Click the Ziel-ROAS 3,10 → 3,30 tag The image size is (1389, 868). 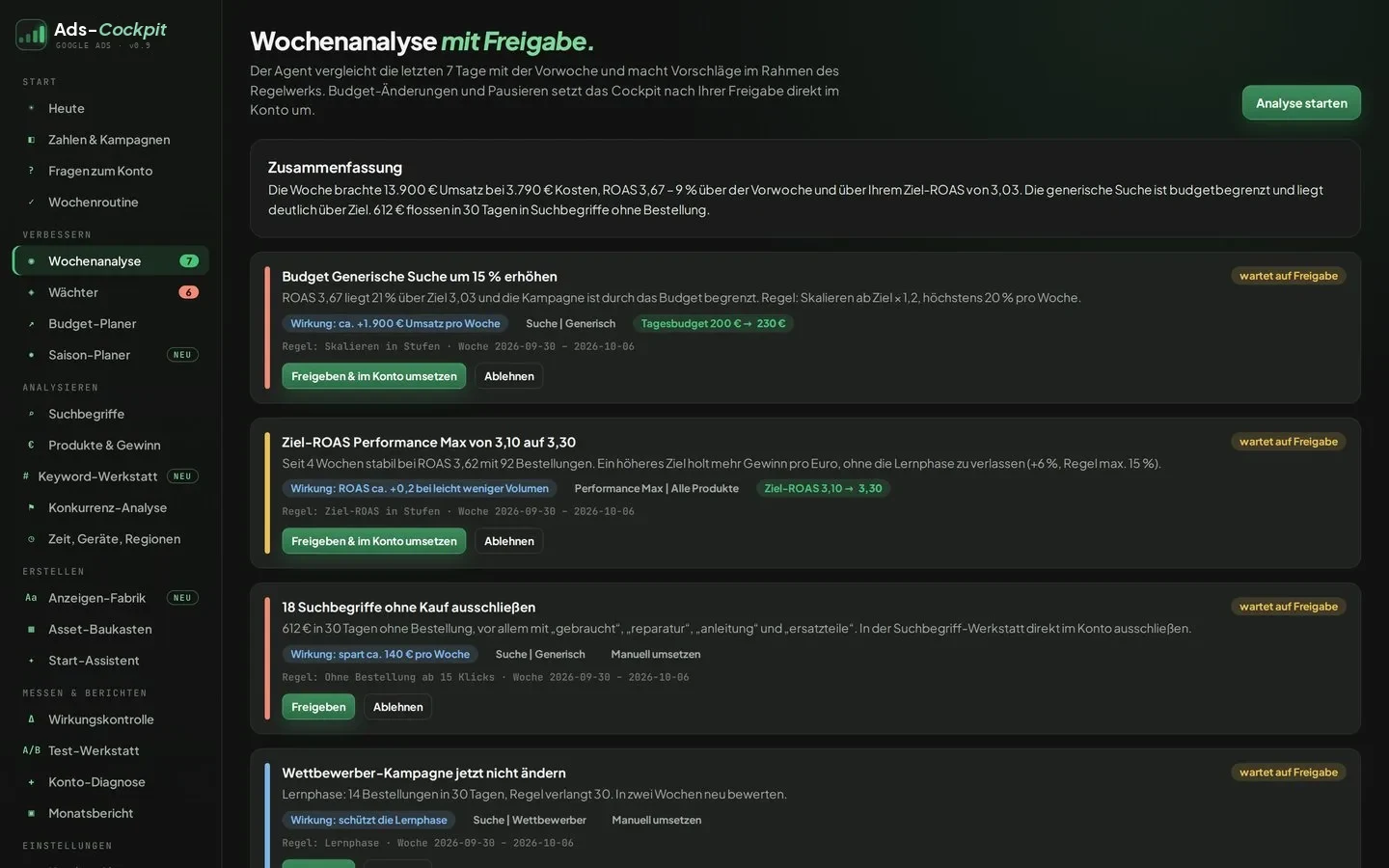(823, 489)
